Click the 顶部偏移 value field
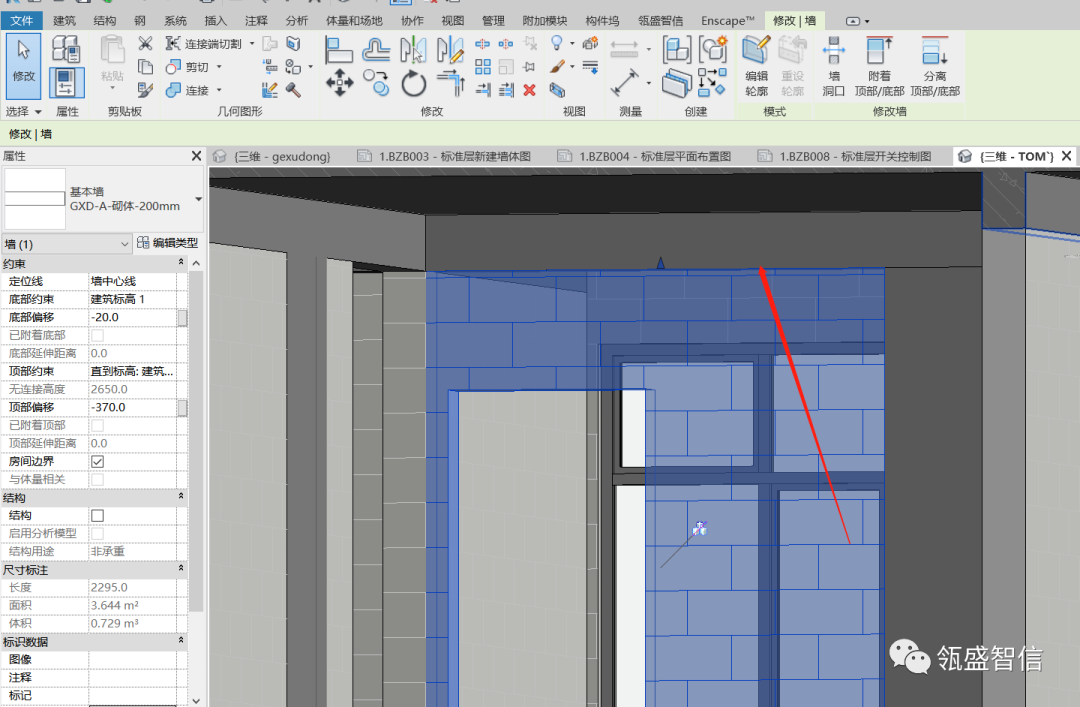The width and height of the screenshot is (1080, 707). (132, 407)
